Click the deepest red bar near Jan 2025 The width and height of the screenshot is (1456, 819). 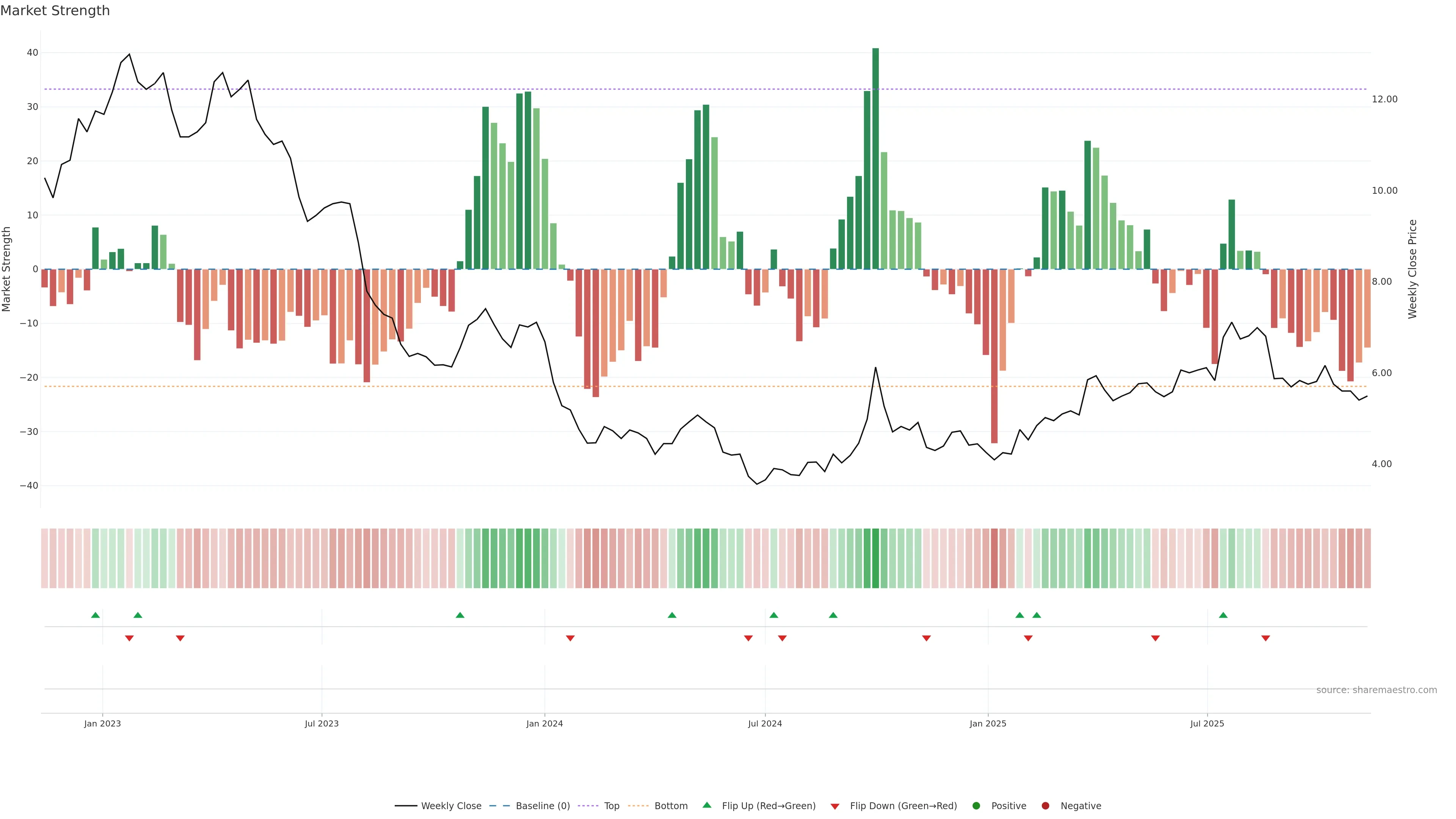click(994, 356)
